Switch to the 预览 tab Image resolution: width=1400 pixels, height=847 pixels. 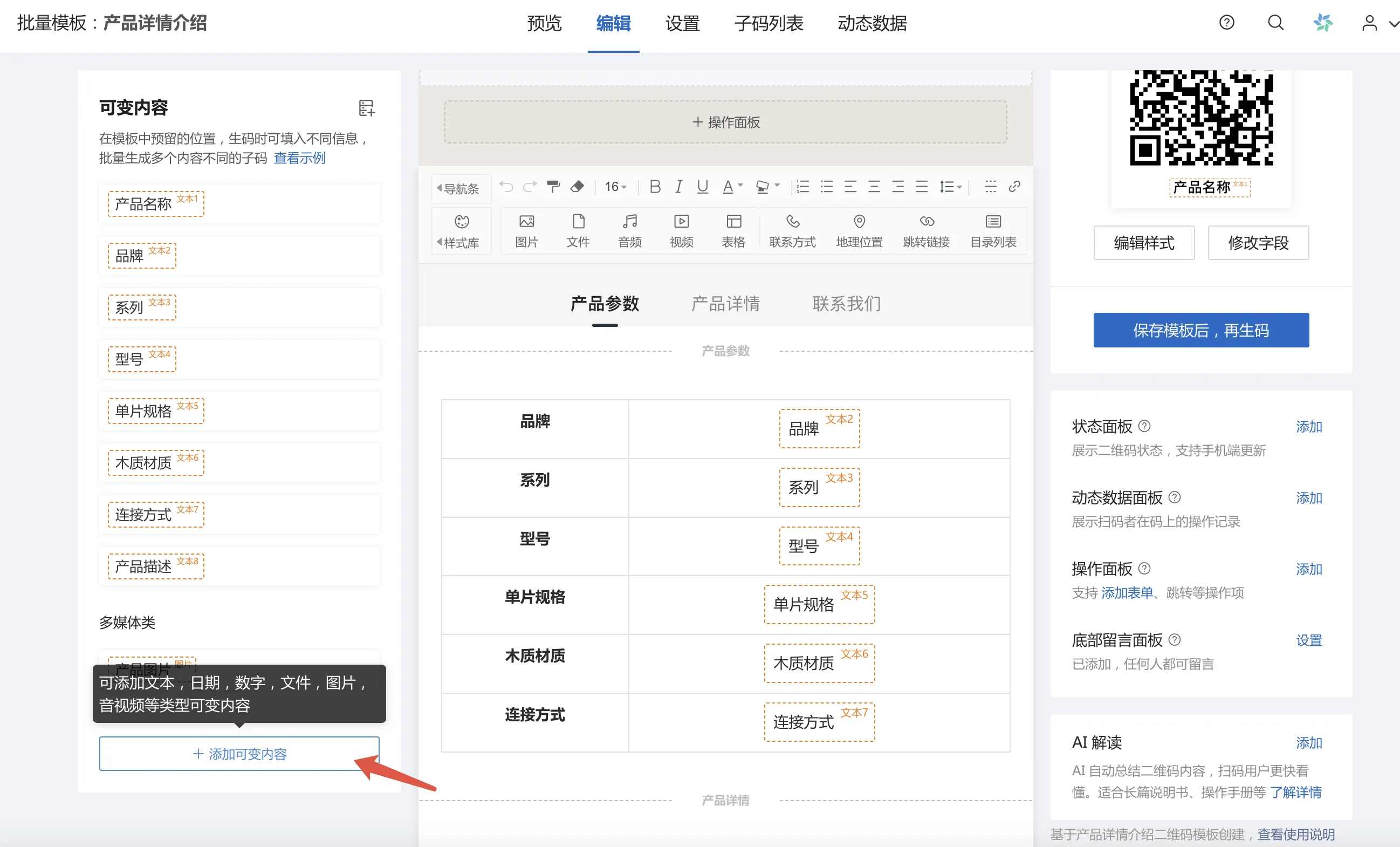coord(544,23)
